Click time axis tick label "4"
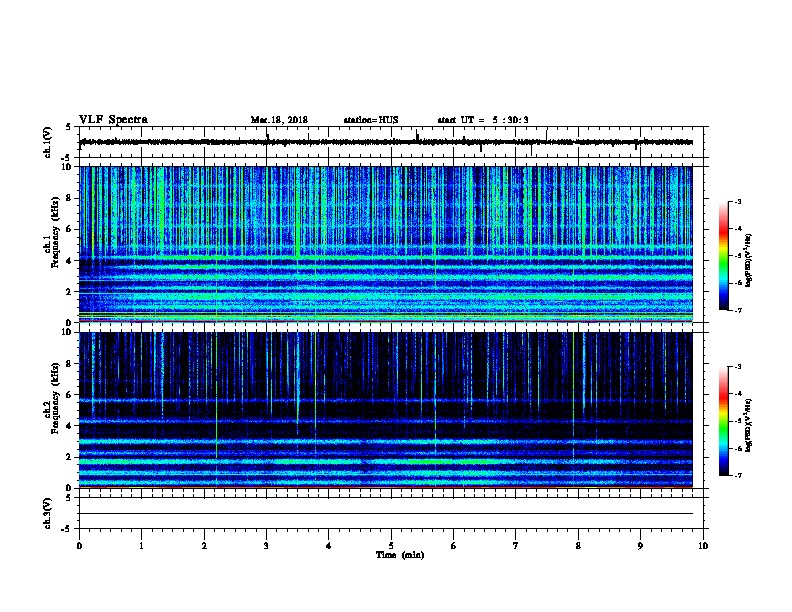The height and width of the screenshot is (612, 792). [329, 545]
